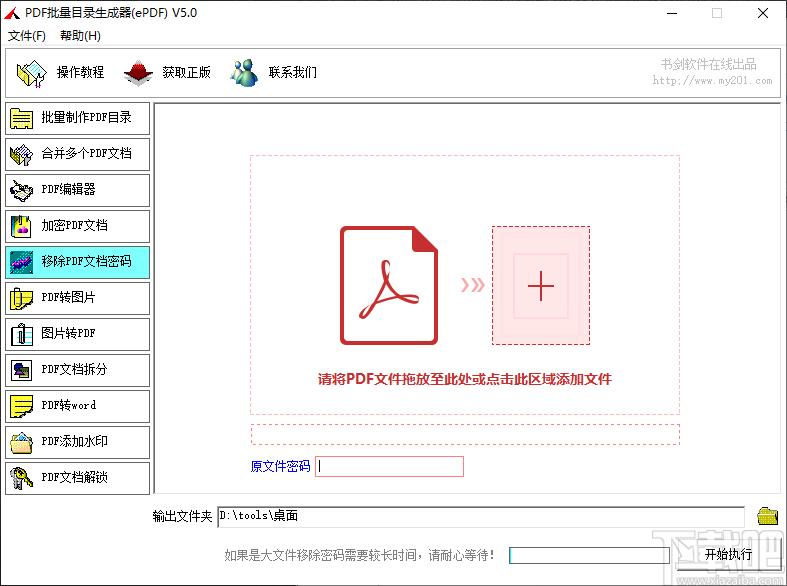Click the PDF文档拆分 icon
Screen dimensions: 787x586
coord(21,370)
